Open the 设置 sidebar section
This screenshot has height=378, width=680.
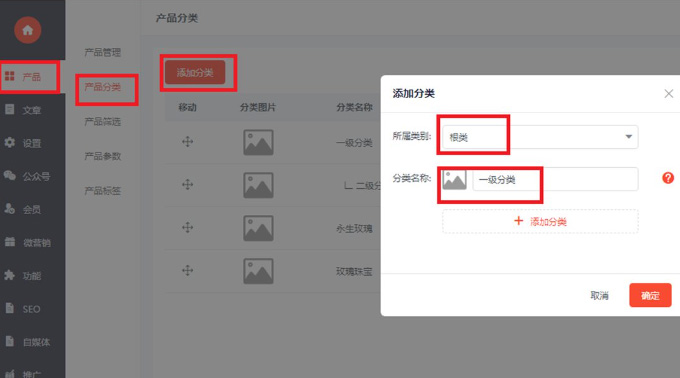32,143
